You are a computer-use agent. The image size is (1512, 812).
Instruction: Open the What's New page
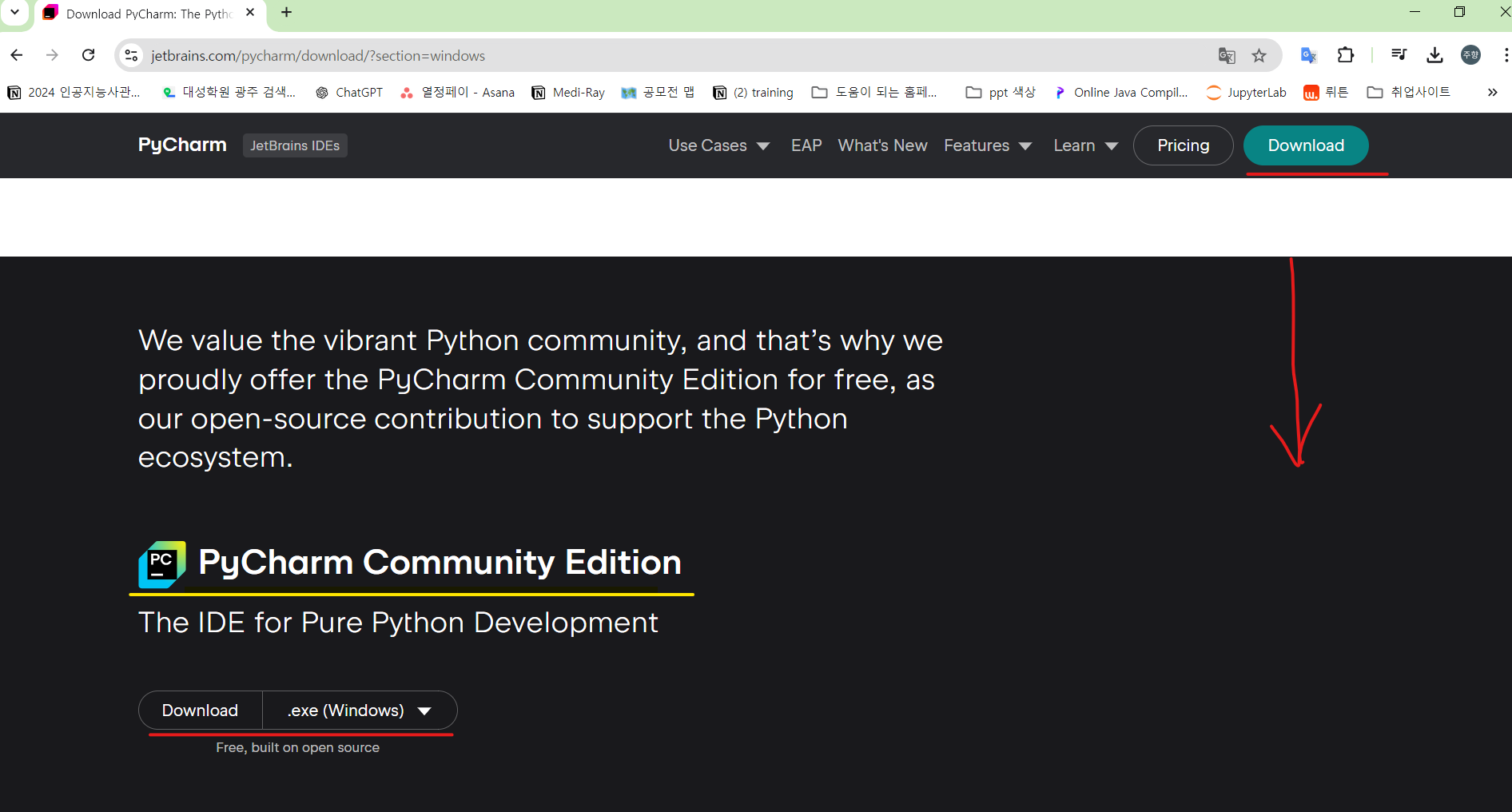(882, 145)
